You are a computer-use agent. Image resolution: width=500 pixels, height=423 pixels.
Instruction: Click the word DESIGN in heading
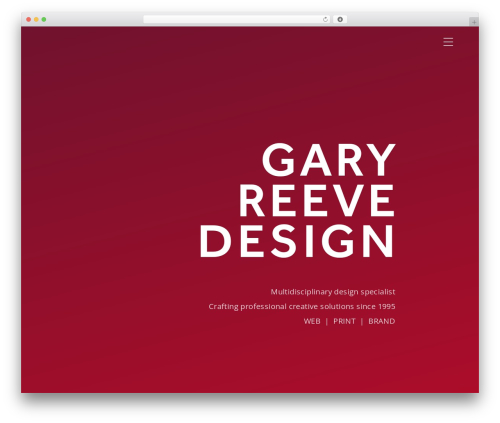(297, 241)
